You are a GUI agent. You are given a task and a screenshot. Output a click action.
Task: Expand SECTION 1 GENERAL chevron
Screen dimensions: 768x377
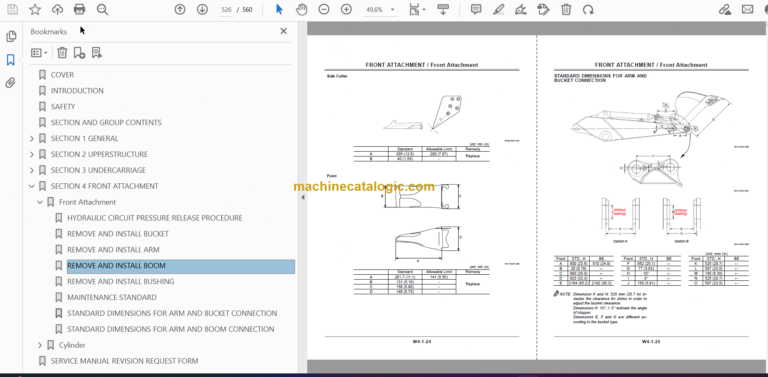click(32, 139)
